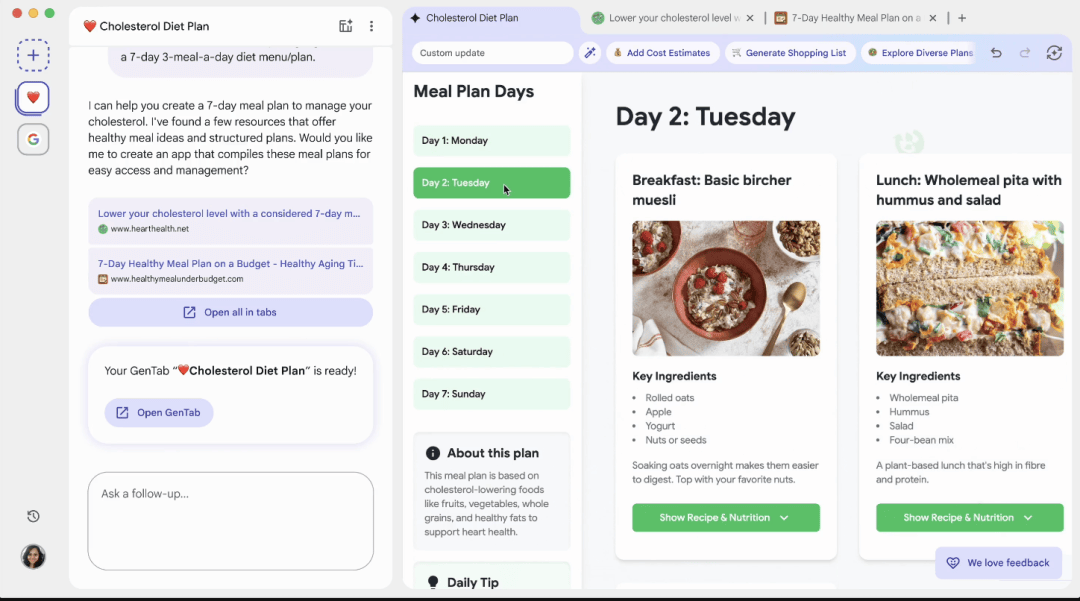
Task: Click the refresh icon in the GenTab toolbar
Action: point(1053,53)
